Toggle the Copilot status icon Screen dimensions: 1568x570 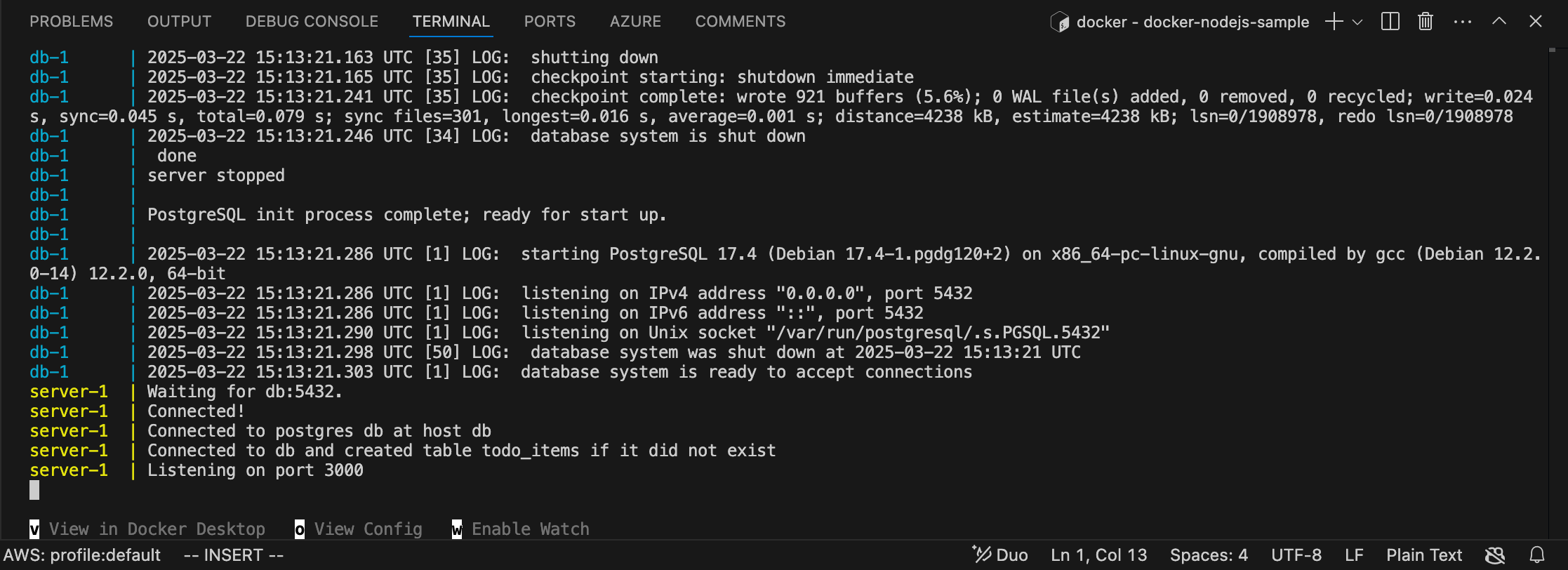point(1495,555)
